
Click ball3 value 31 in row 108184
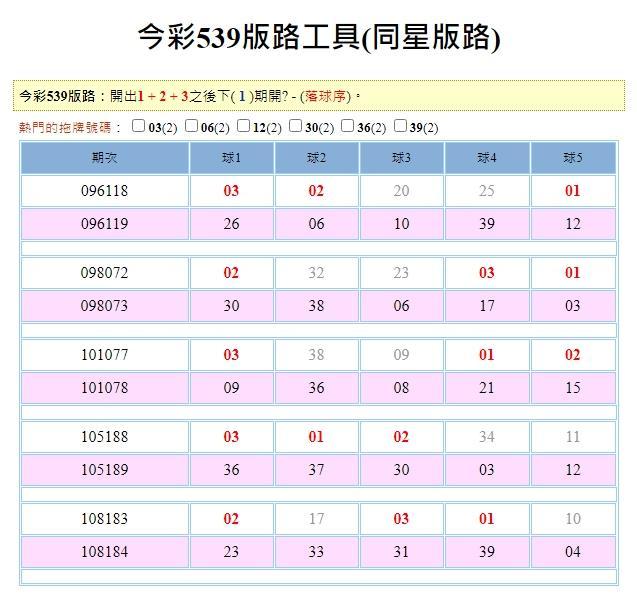pyautogui.click(x=401, y=552)
